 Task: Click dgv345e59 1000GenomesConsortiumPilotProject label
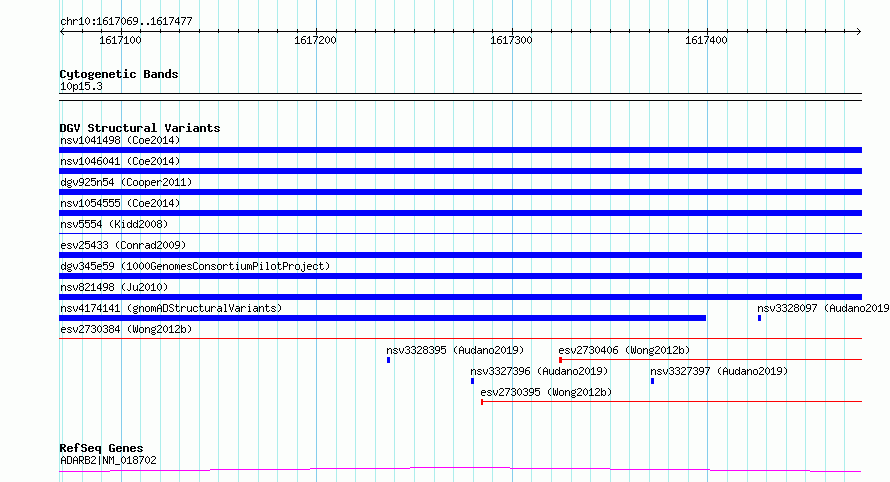195,266
